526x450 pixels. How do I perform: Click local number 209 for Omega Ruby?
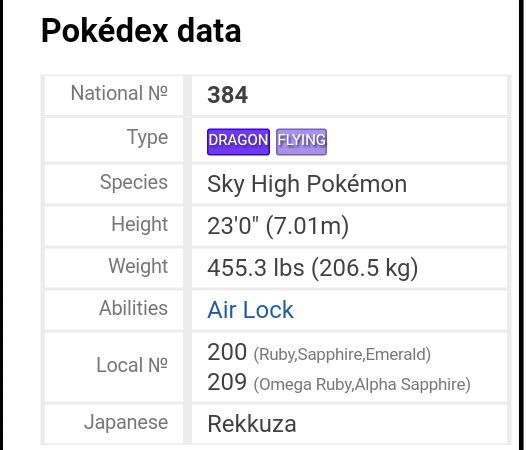227,382
